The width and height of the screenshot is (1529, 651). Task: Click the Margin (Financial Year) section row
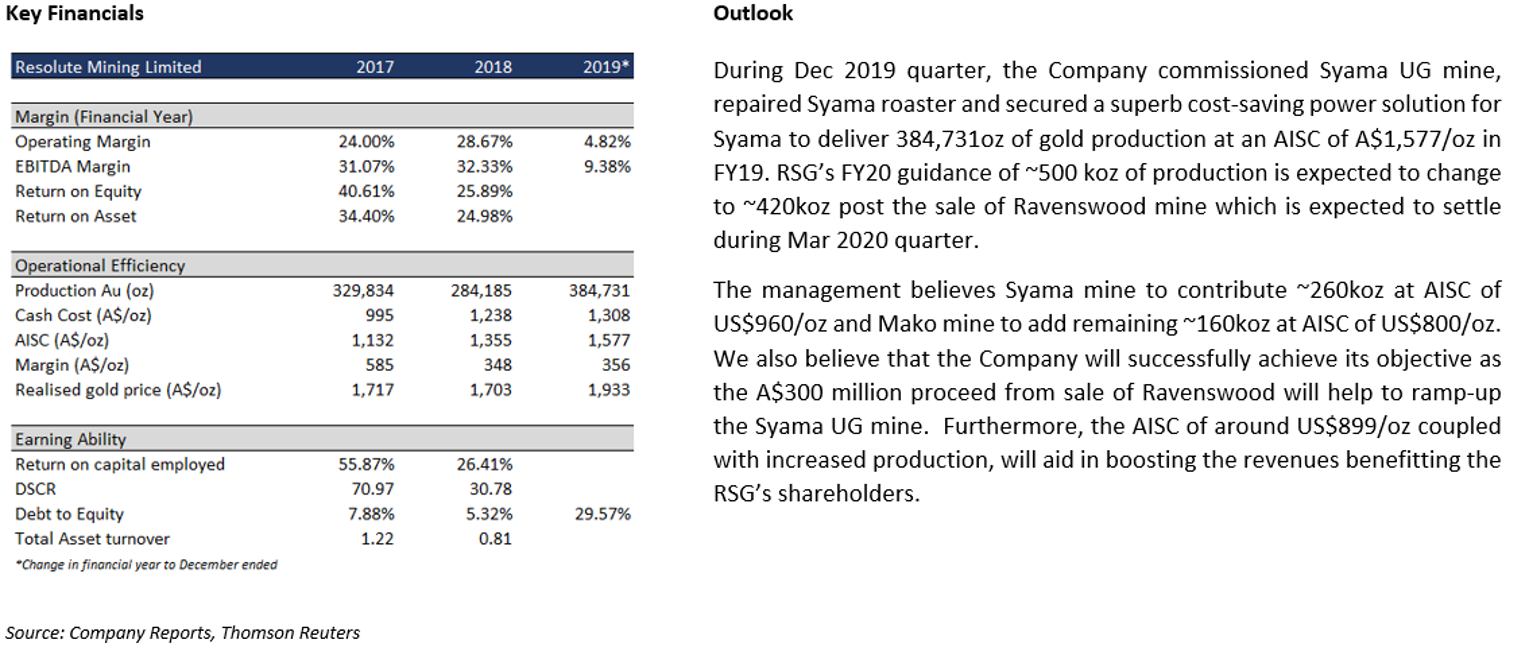[x=323, y=116]
